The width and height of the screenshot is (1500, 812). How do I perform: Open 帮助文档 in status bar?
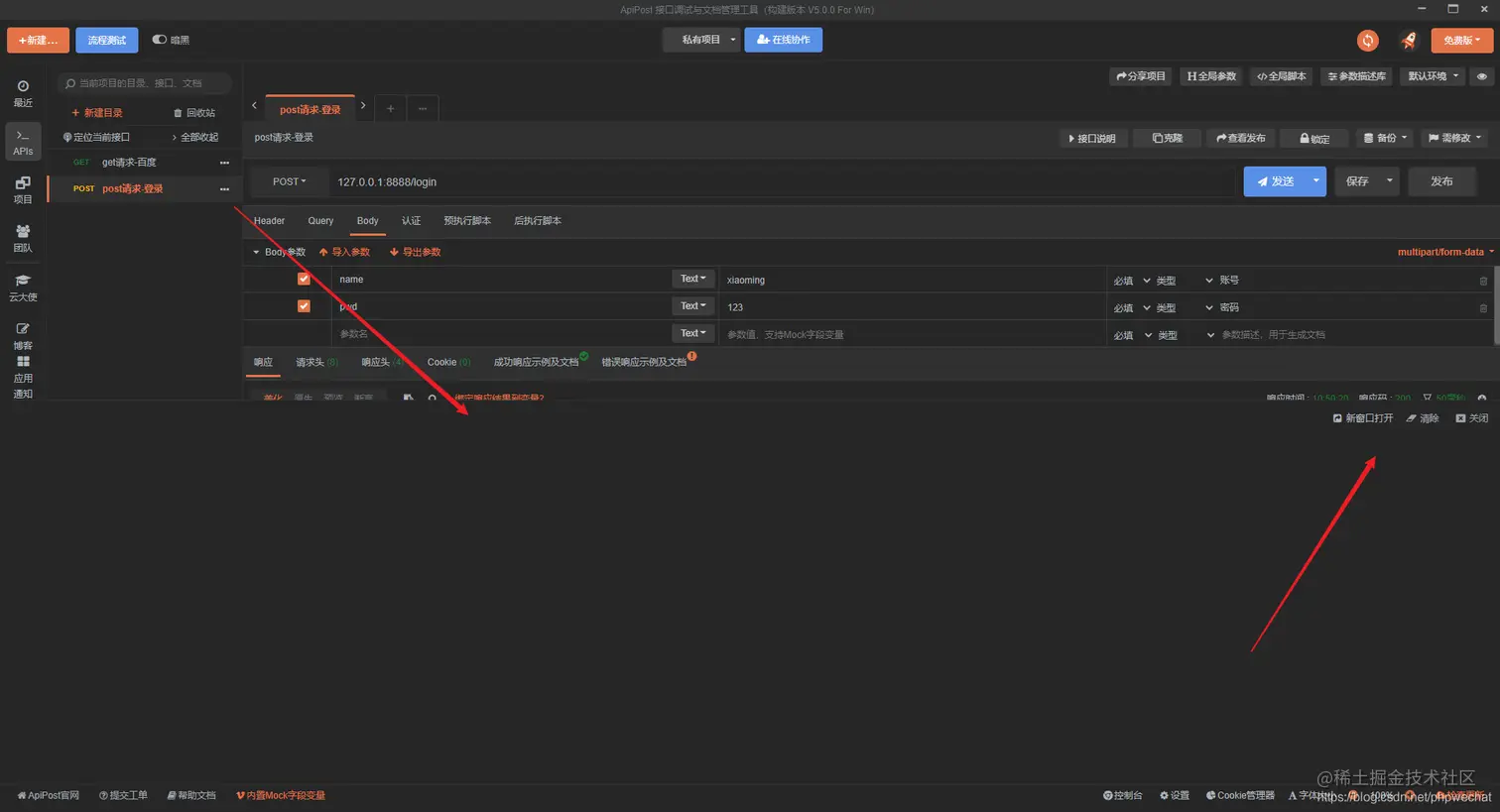pyautogui.click(x=191, y=795)
